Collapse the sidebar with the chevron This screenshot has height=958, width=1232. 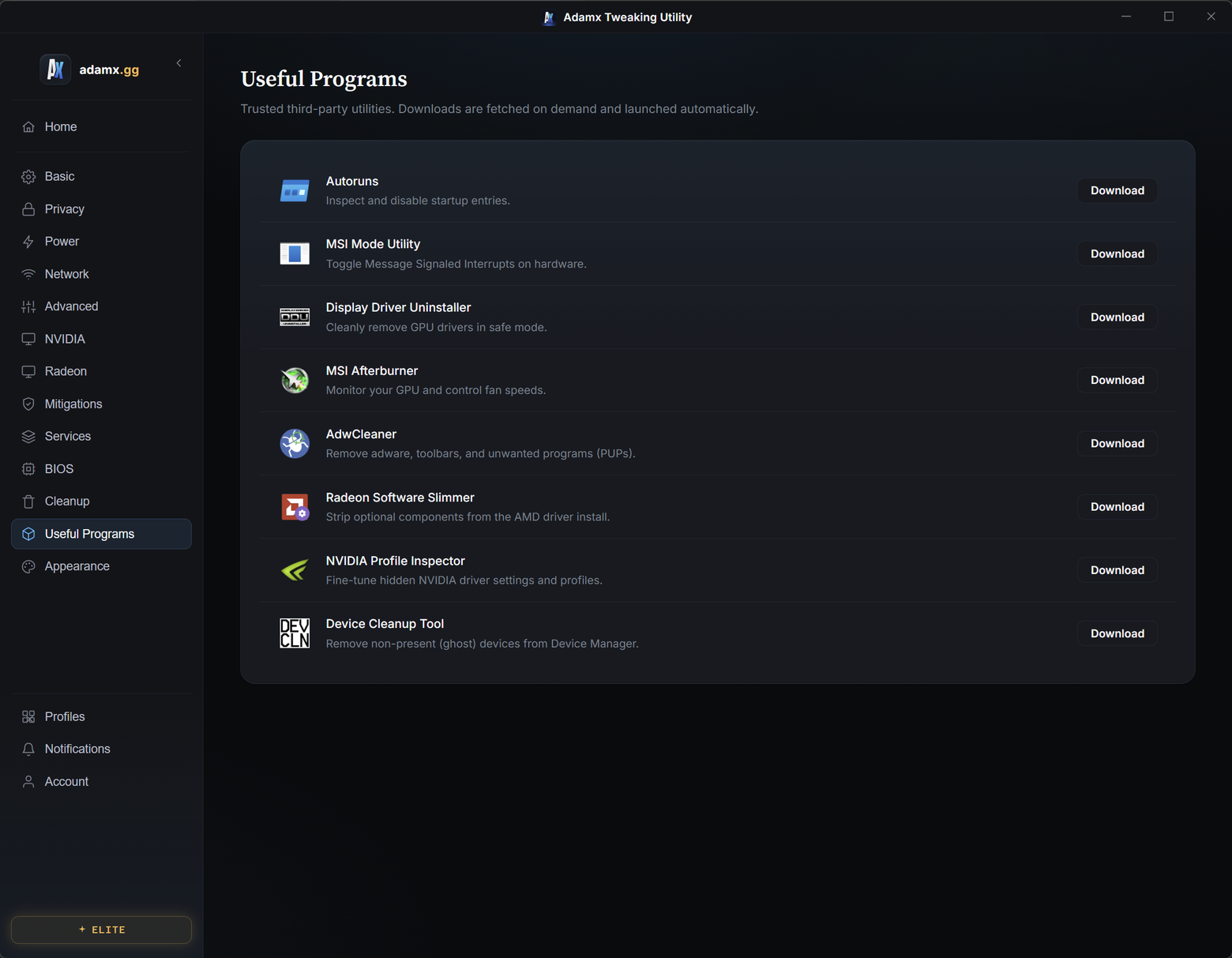tap(178, 63)
